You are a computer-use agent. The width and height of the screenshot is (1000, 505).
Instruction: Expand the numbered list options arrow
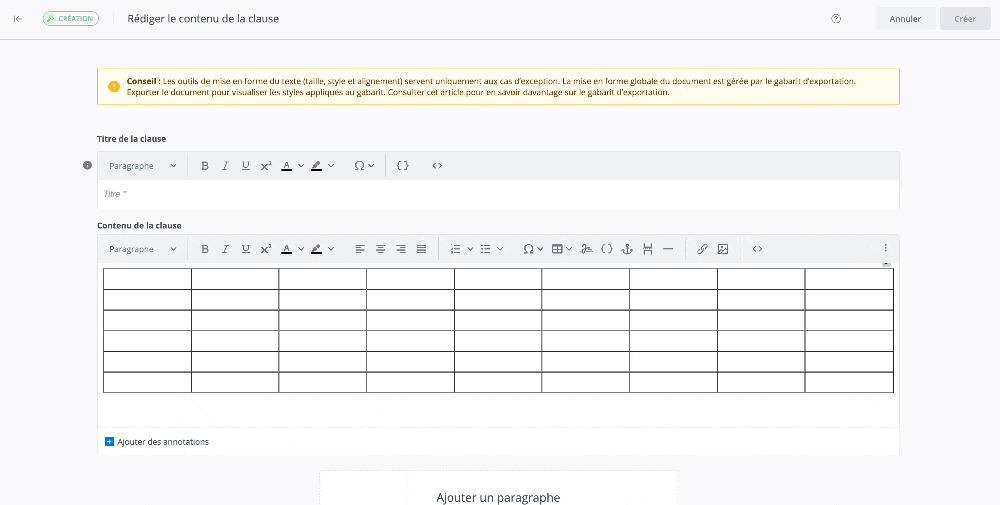click(470, 249)
